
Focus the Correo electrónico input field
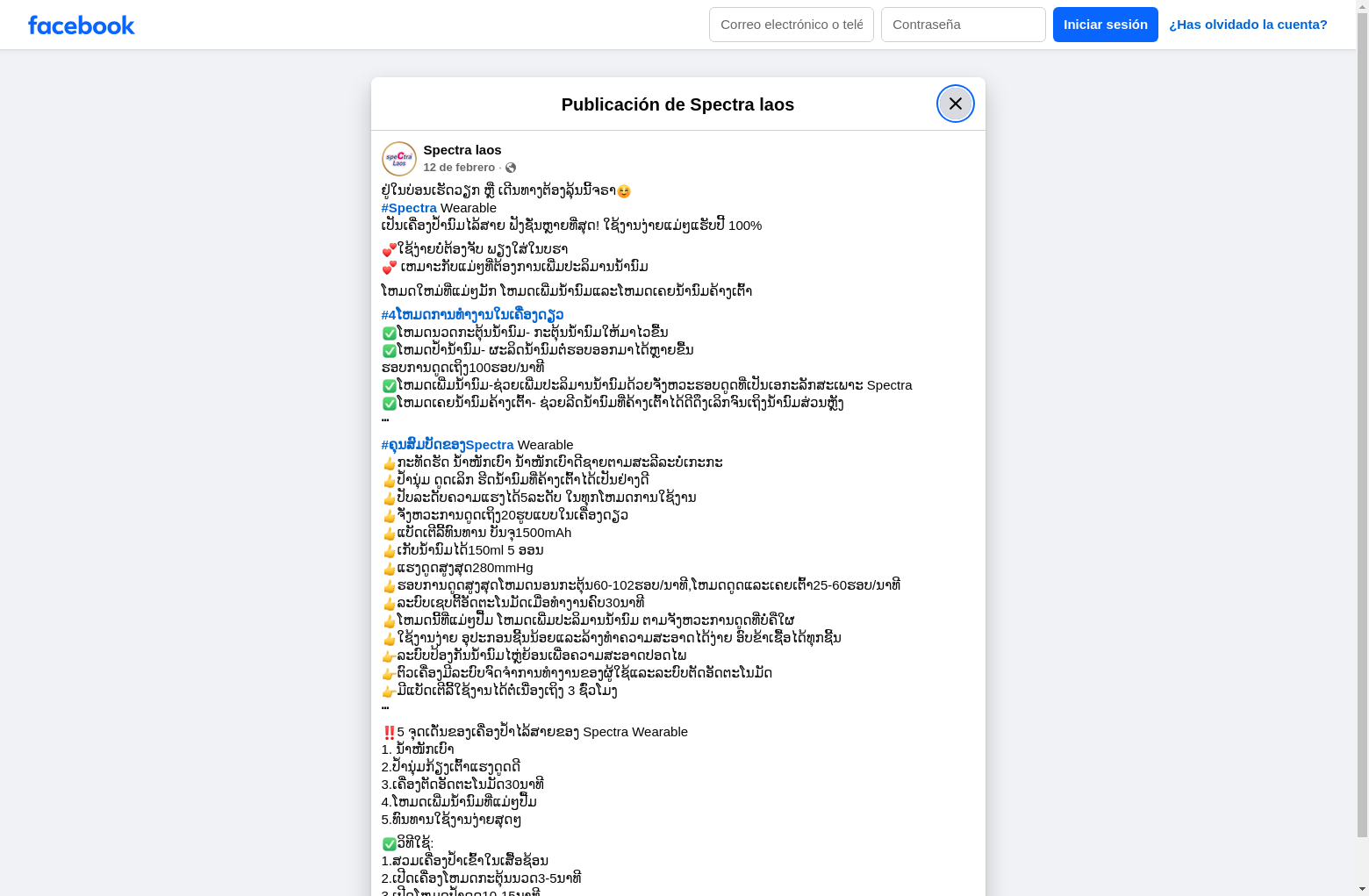click(792, 25)
